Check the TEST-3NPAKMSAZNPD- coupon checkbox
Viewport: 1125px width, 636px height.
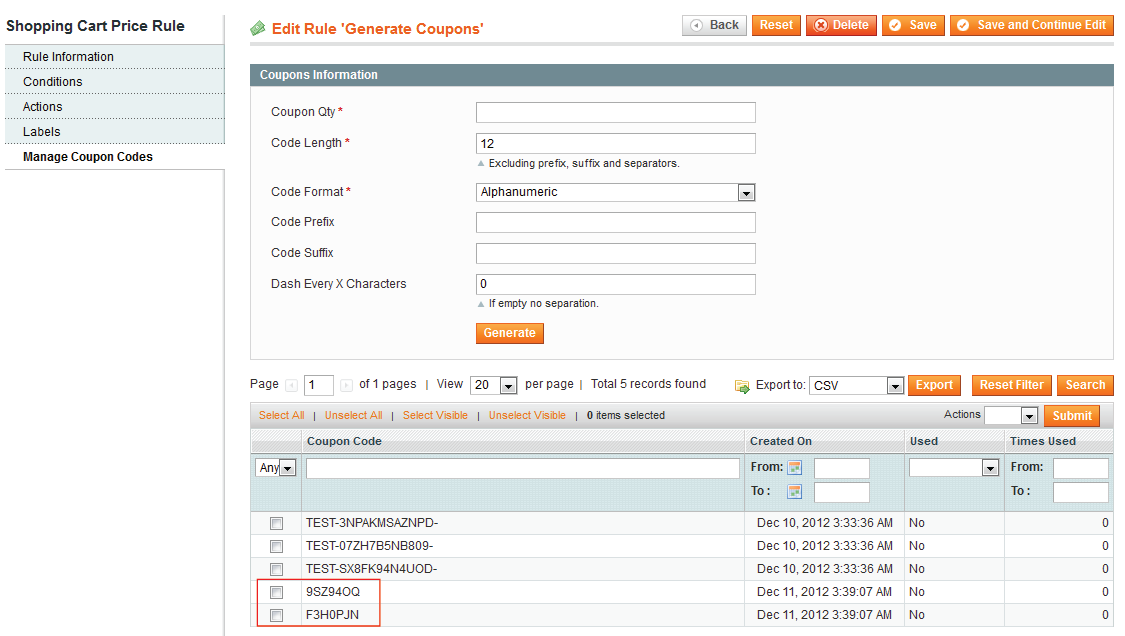(x=277, y=523)
